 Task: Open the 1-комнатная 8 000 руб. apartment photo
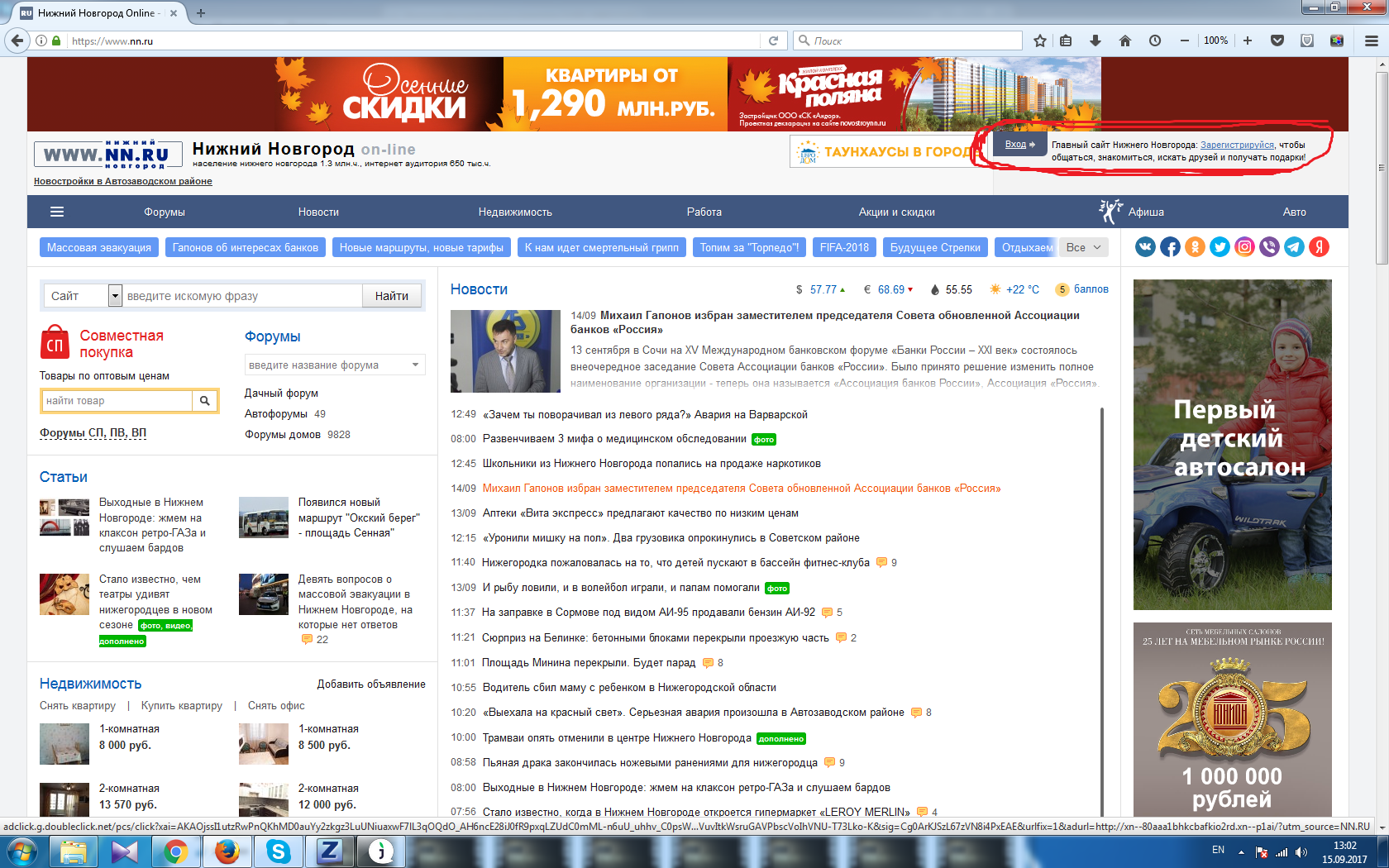[64, 744]
